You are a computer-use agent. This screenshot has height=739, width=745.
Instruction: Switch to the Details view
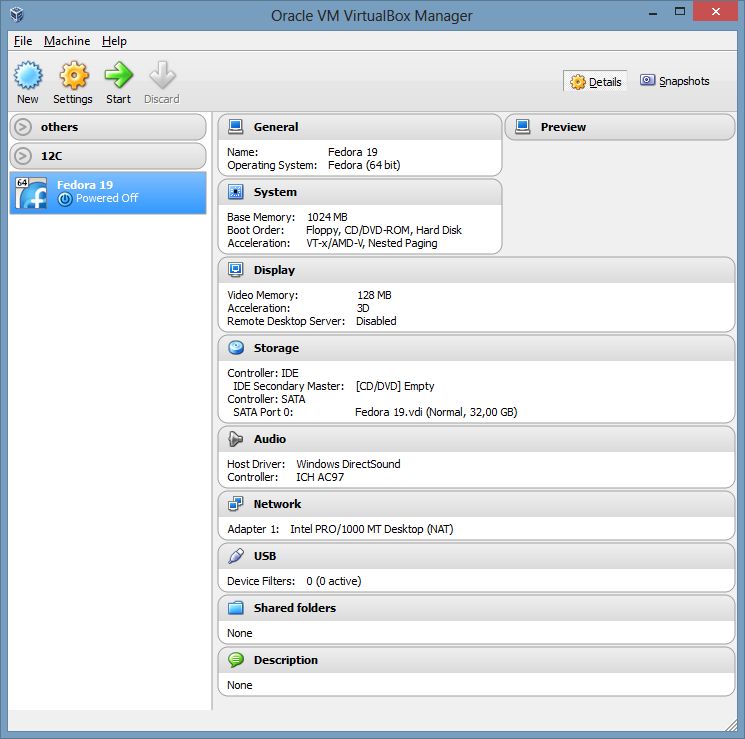[x=595, y=82]
